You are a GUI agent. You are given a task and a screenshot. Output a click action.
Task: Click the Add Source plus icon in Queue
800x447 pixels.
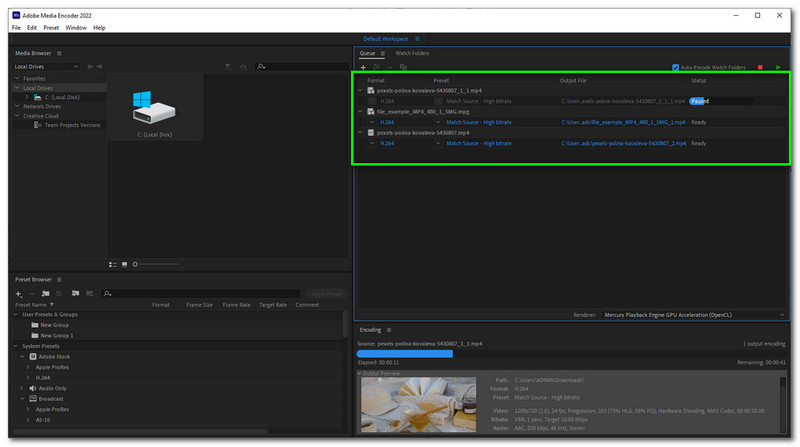coord(363,67)
